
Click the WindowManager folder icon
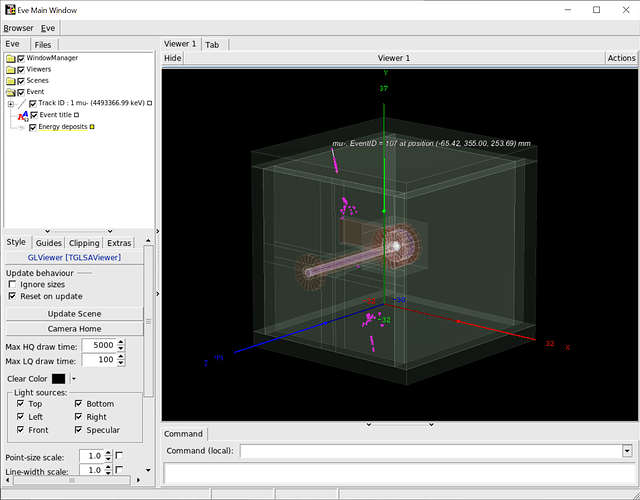click(x=11, y=58)
